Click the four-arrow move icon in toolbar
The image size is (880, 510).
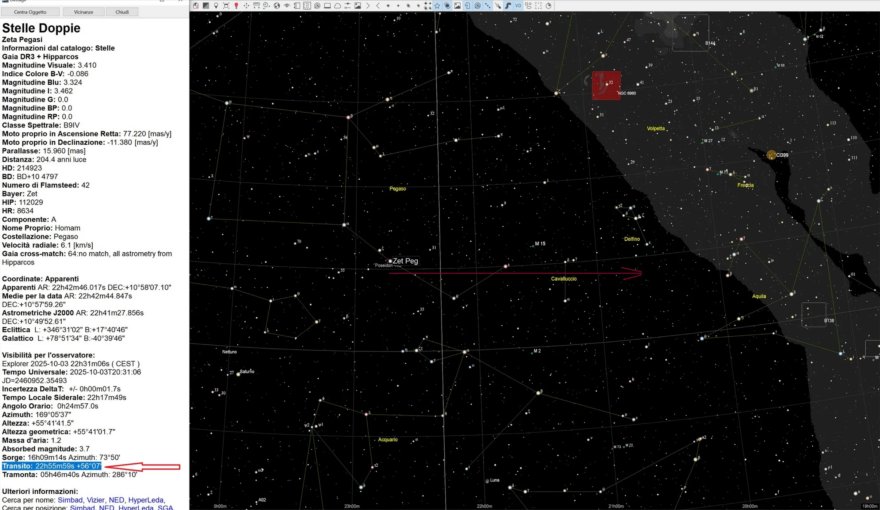(246, 6)
